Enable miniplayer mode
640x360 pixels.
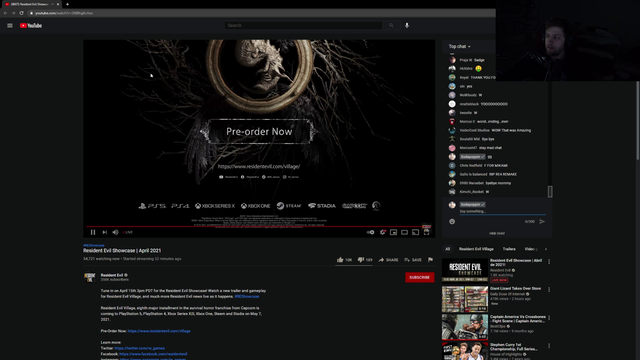[x=393, y=232]
